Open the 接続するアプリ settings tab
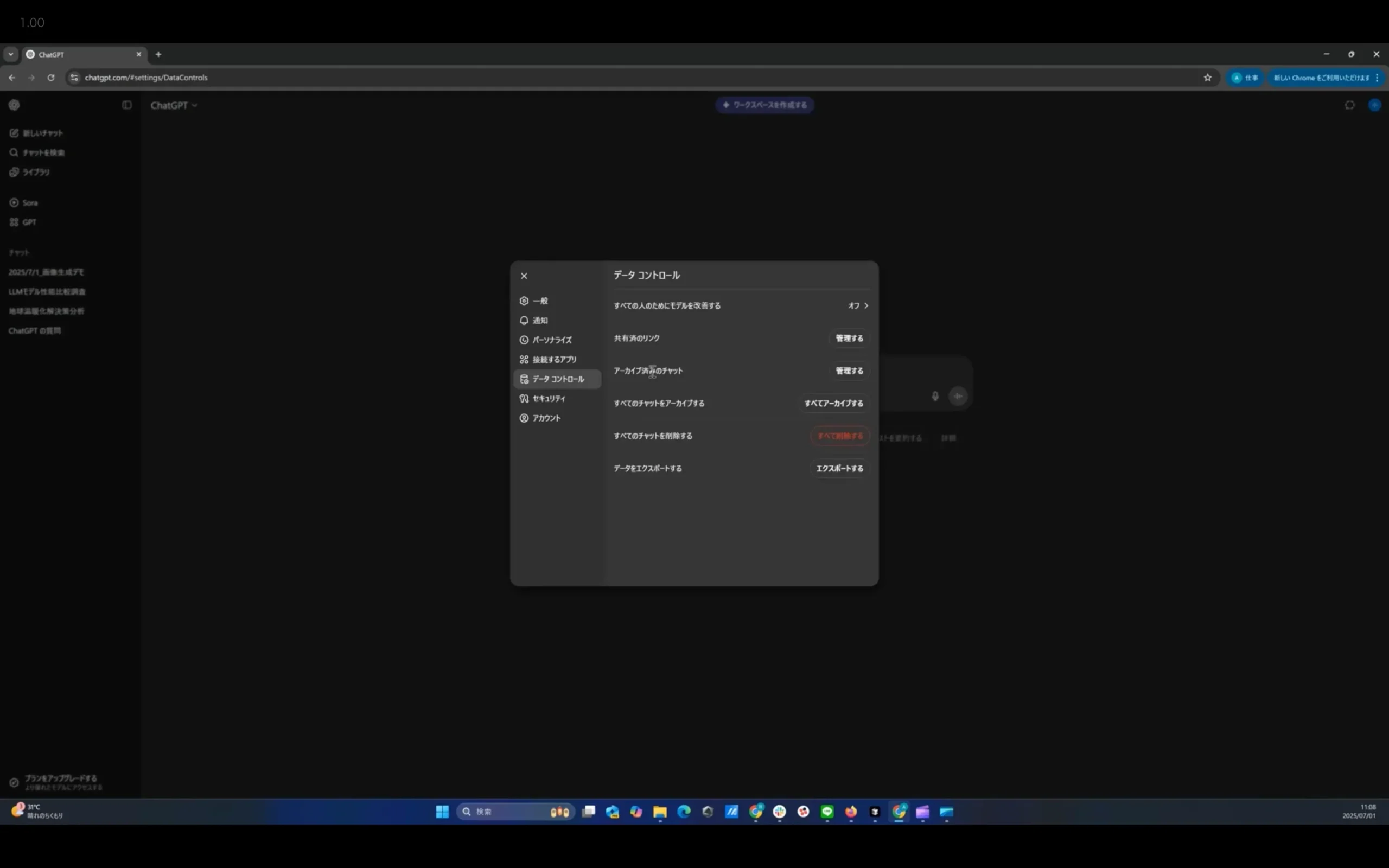 point(553,359)
